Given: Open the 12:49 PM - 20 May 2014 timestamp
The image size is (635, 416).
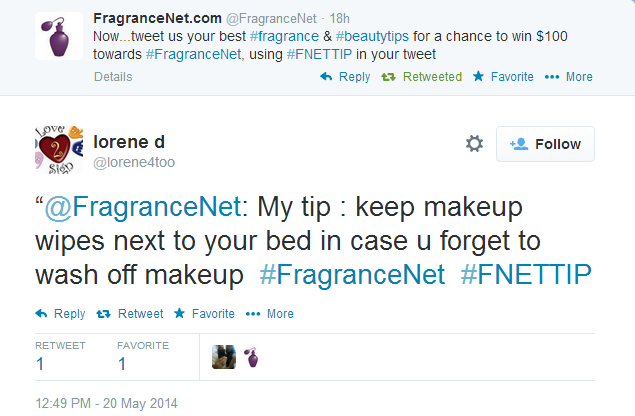Looking at the screenshot, I should 107,403.
